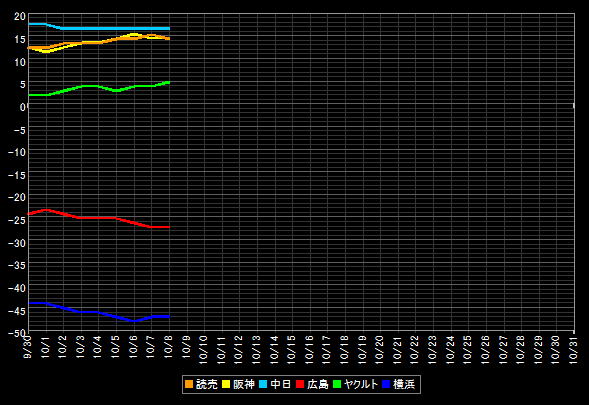Click the 10 value on the Y axis

[x=20, y=62]
